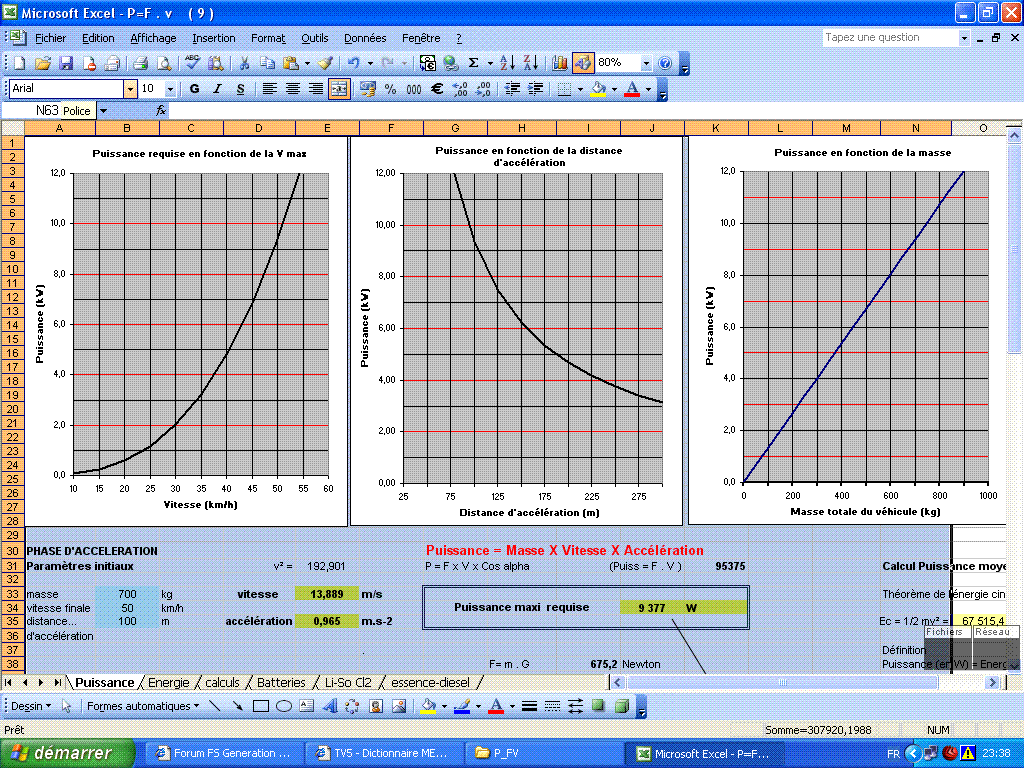
Task: Toggle the Drawing toolbar button
Action: 583,63
